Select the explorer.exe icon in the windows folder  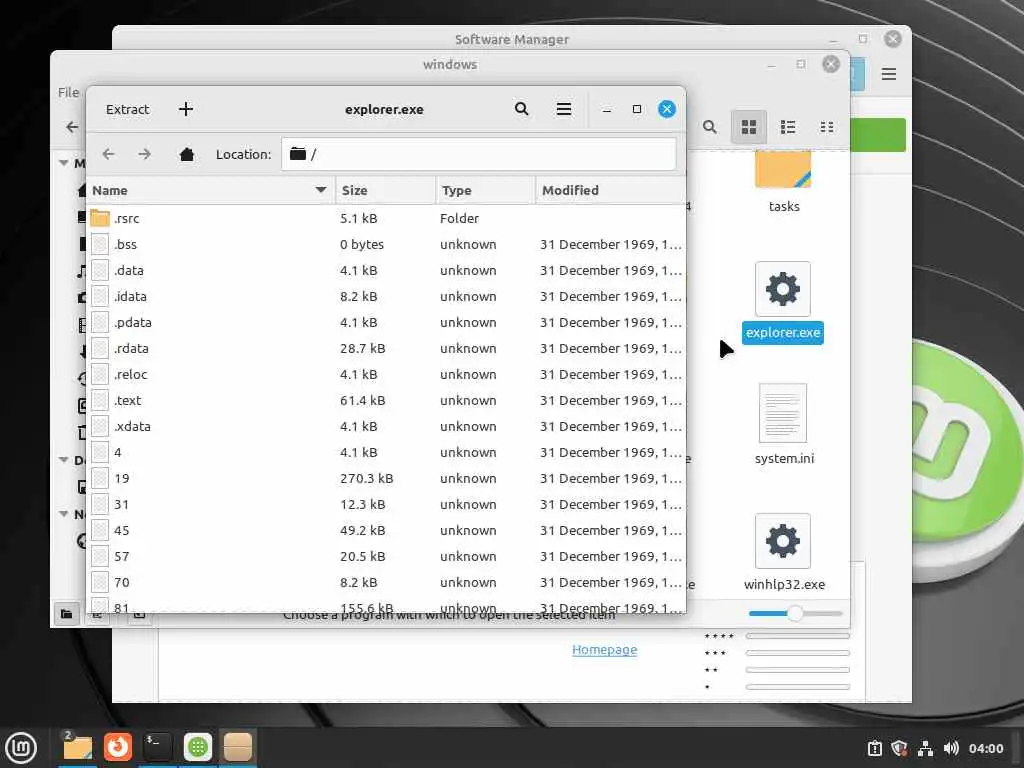pyautogui.click(x=782, y=289)
